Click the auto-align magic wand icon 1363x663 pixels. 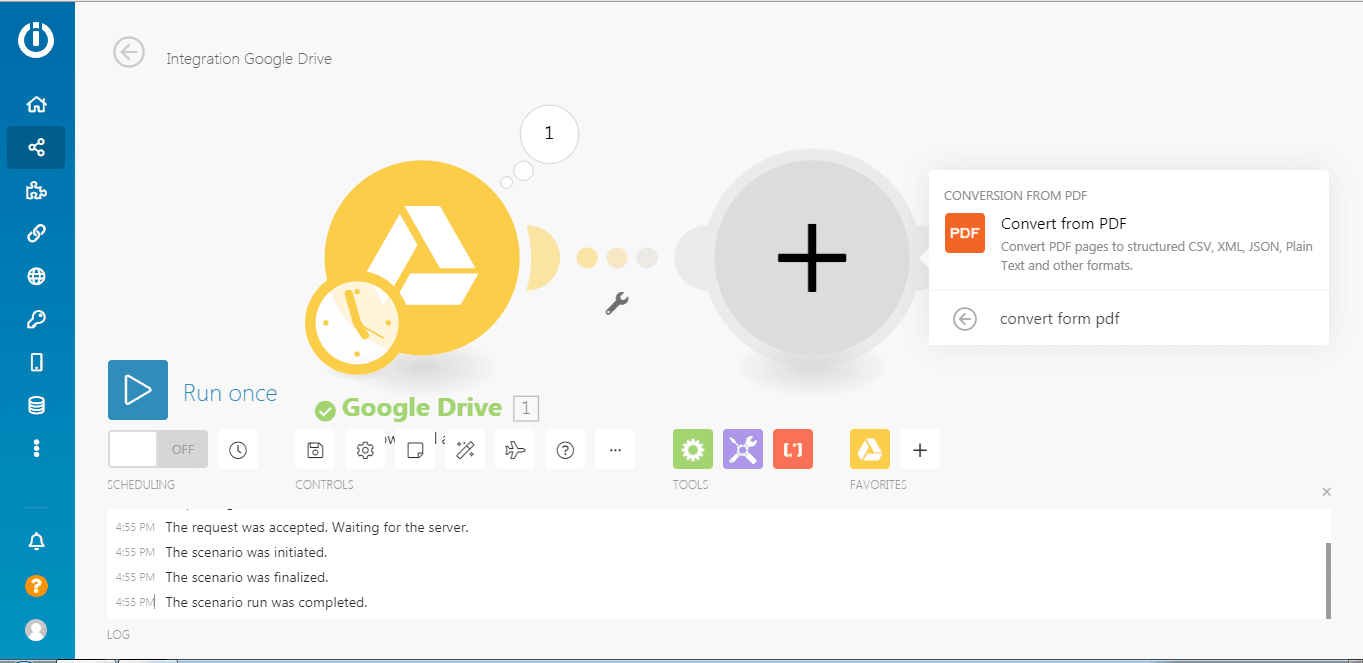(x=465, y=450)
